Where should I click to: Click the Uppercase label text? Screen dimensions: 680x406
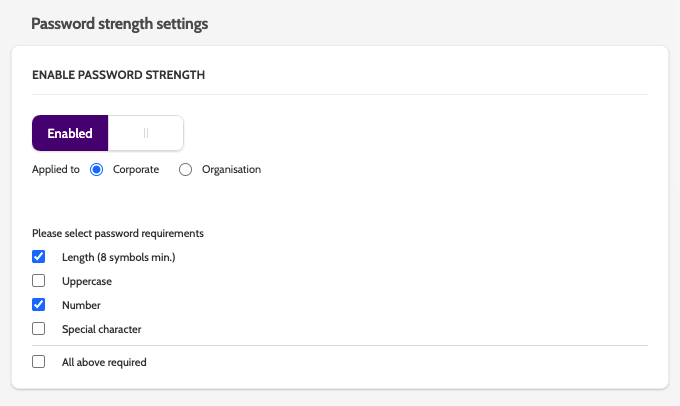(87, 281)
